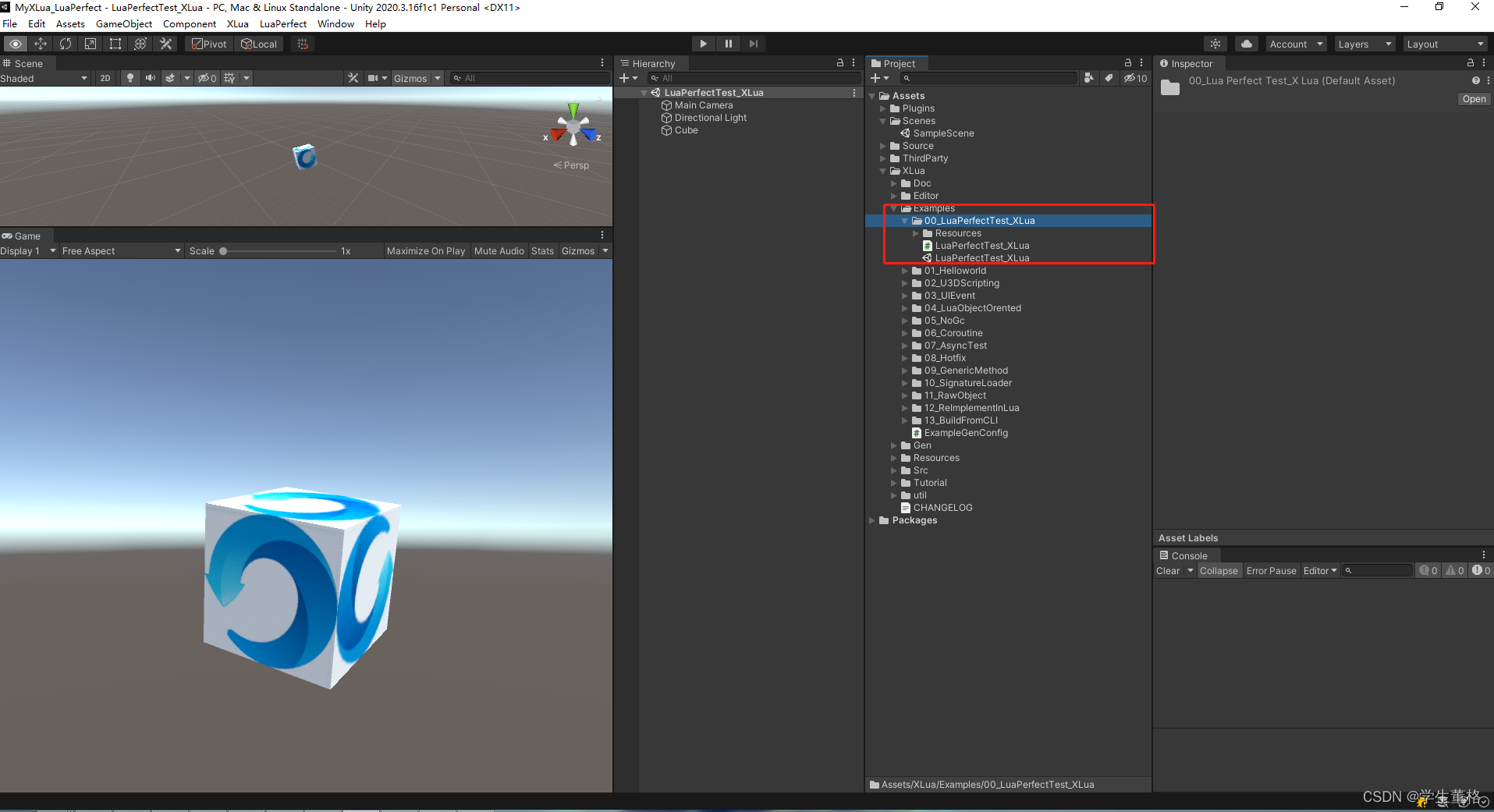This screenshot has height=812, width=1494.
Task: Click the Open button in the Inspector
Action: point(1473,99)
